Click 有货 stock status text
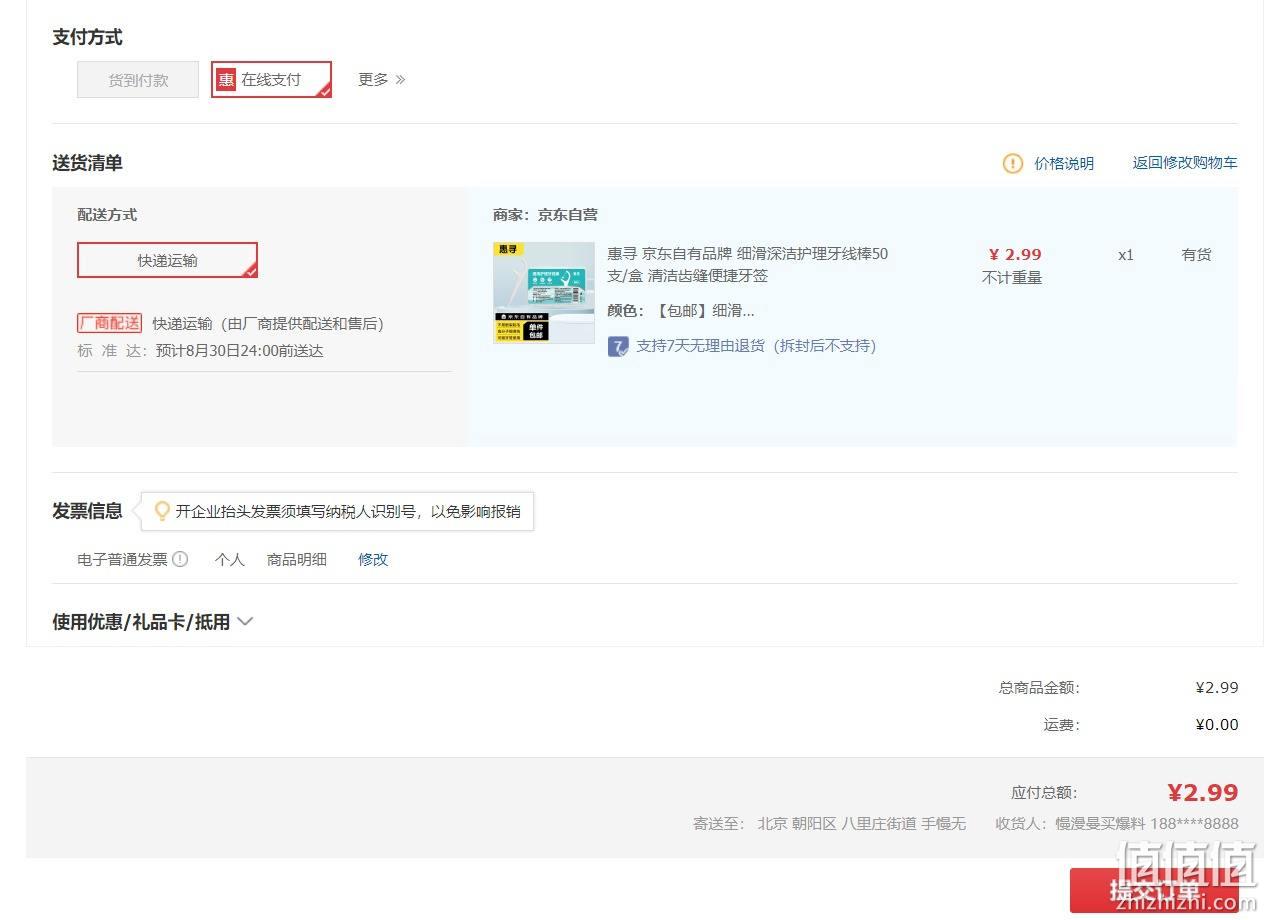This screenshot has height=920, width=1266. pos(1196,254)
